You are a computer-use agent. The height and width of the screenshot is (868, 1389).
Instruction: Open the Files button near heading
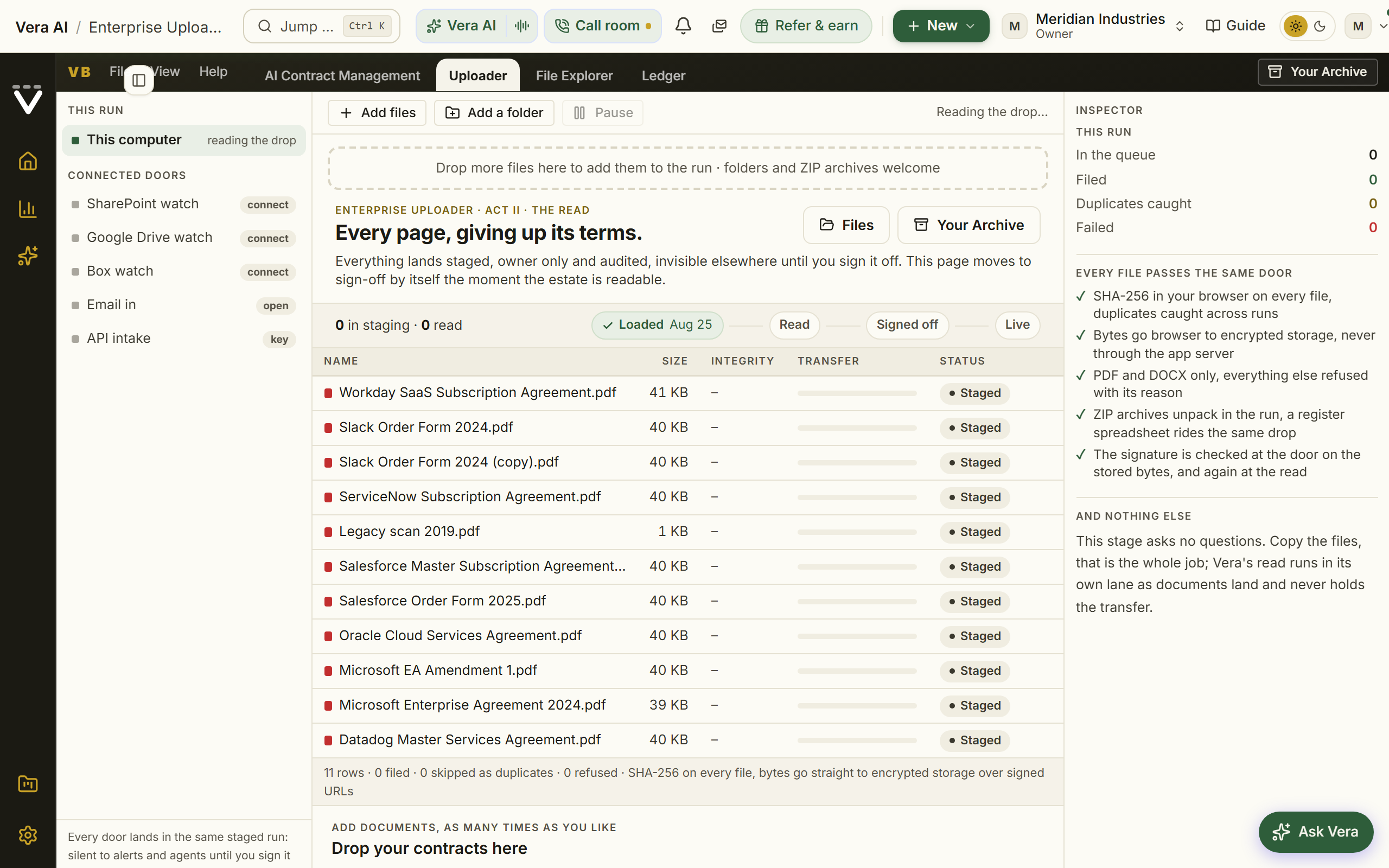[846, 225]
